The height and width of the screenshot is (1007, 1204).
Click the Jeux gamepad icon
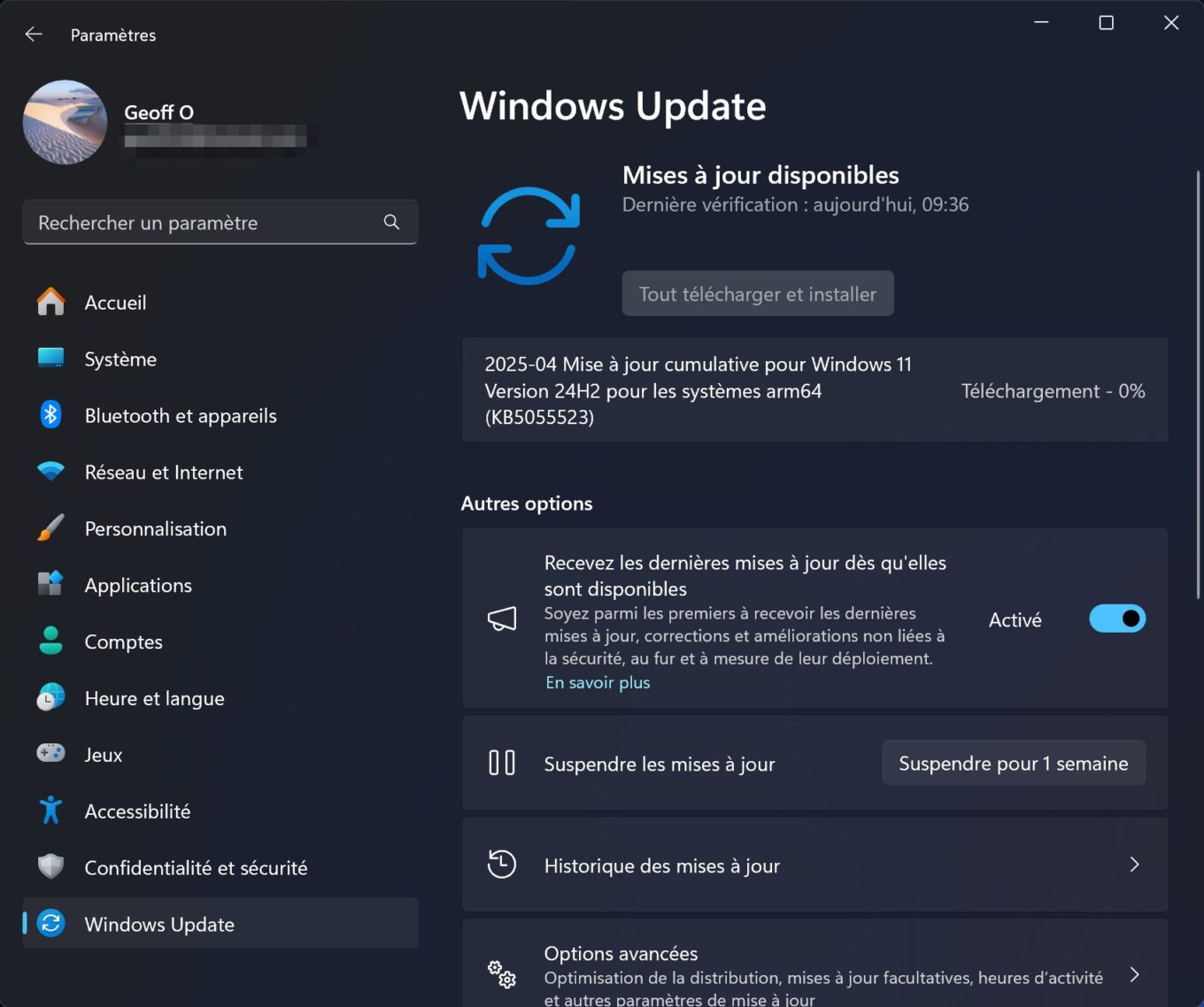point(50,753)
